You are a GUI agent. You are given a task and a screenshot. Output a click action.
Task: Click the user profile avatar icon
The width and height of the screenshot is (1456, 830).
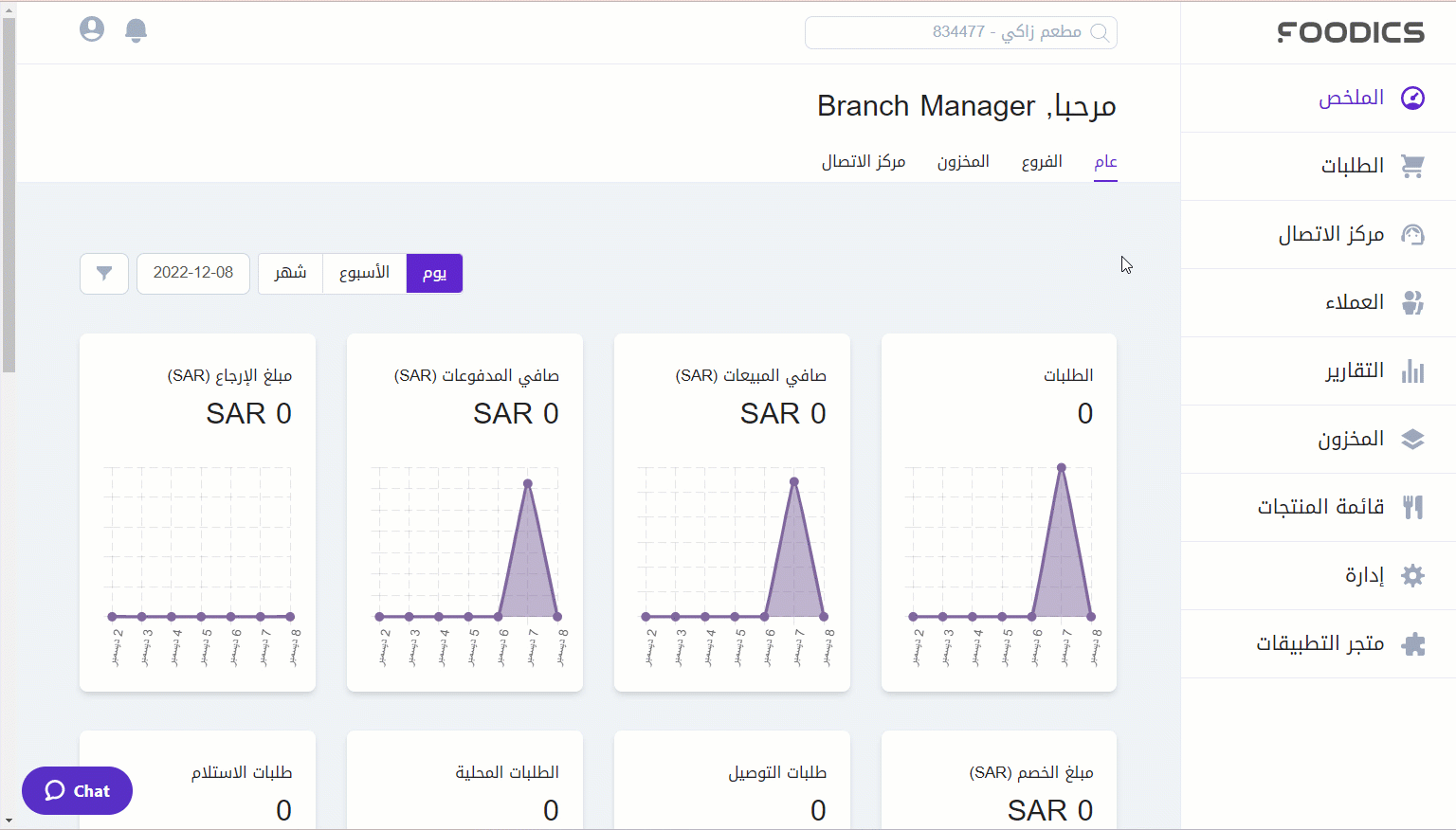click(92, 29)
